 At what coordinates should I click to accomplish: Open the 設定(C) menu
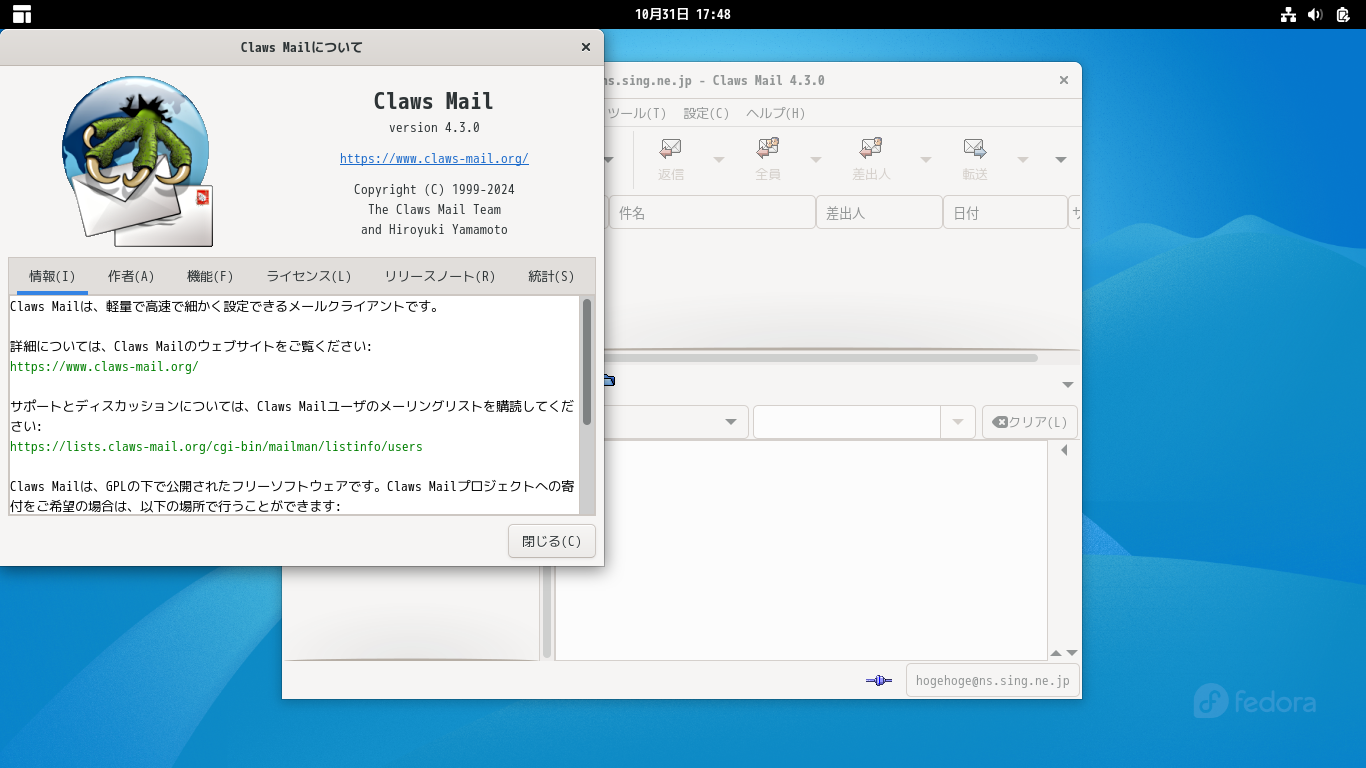(x=706, y=113)
